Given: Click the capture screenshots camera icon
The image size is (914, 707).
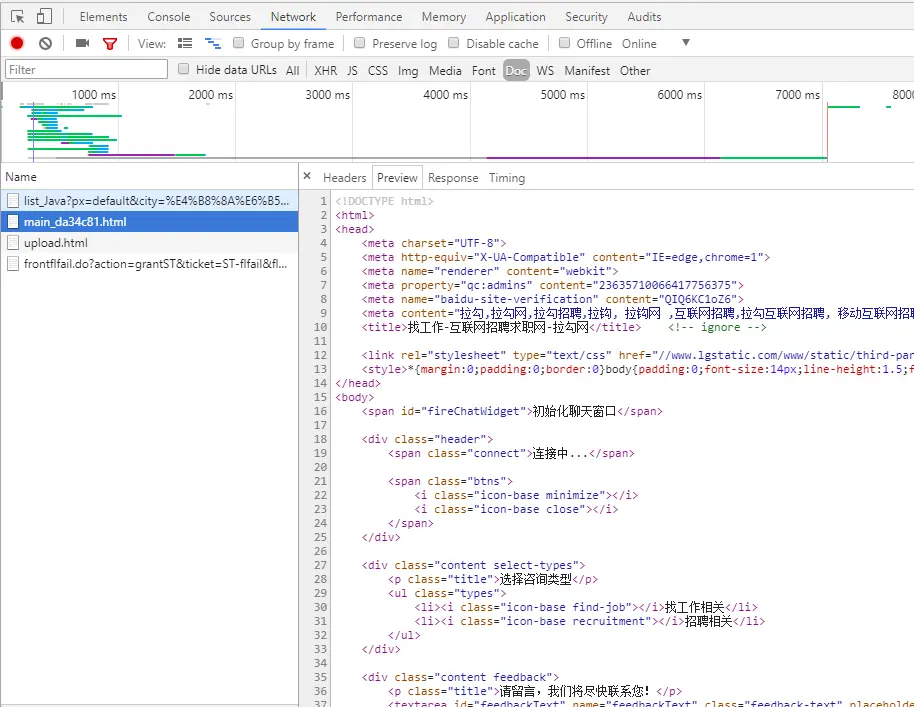Looking at the screenshot, I should point(82,43).
